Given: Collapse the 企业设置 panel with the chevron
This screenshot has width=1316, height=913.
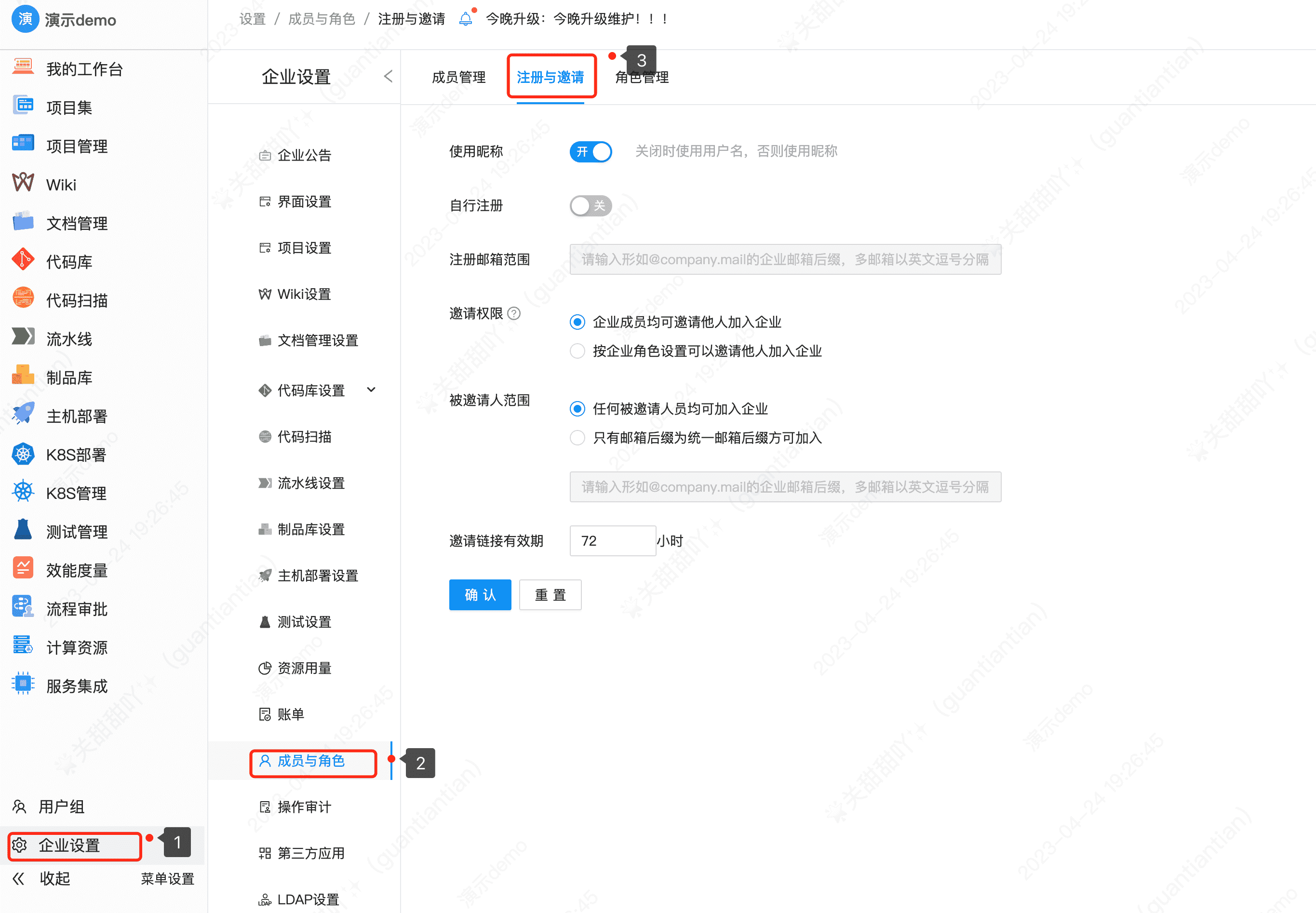Looking at the screenshot, I should (x=389, y=76).
